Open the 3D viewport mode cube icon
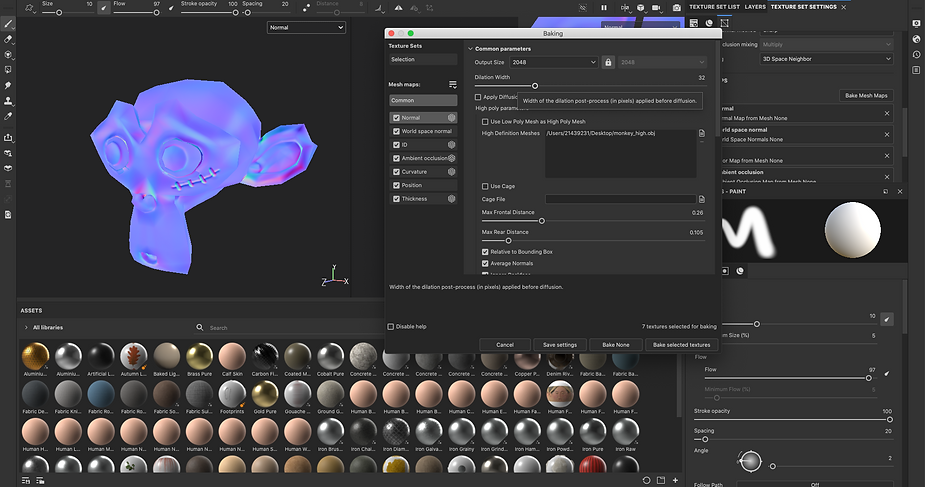The image size is (925, 487). pos(641,8)
